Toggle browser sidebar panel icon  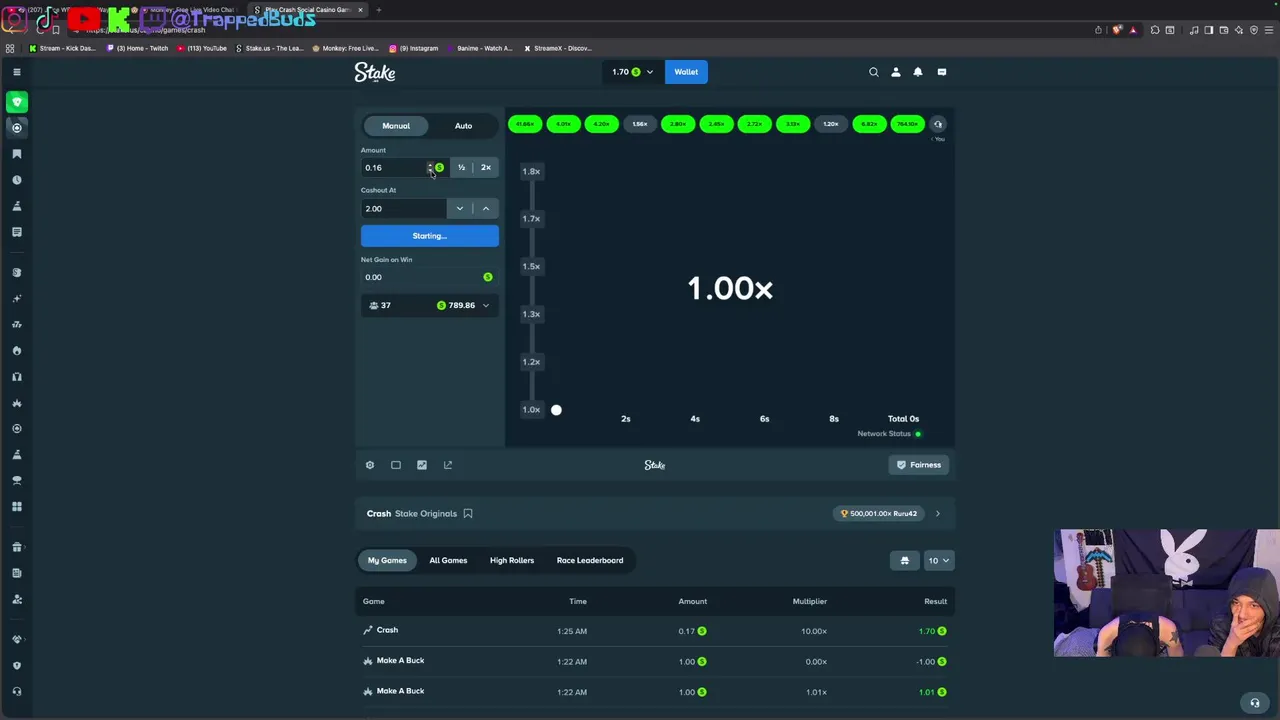(x=1209, y=30)
